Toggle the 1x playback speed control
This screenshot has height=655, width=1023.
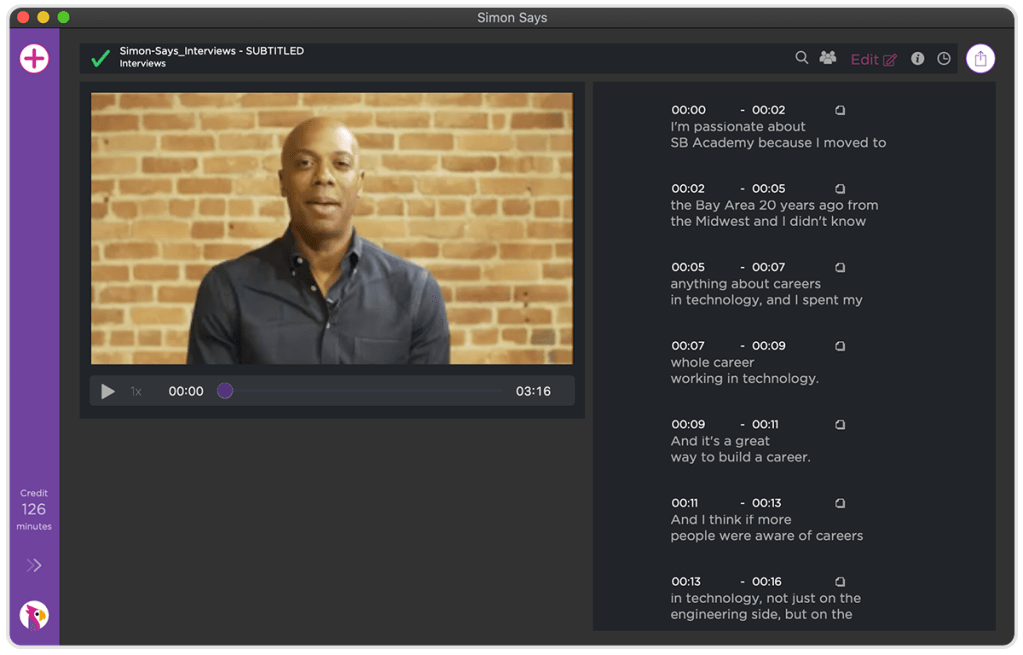point(135,392)
